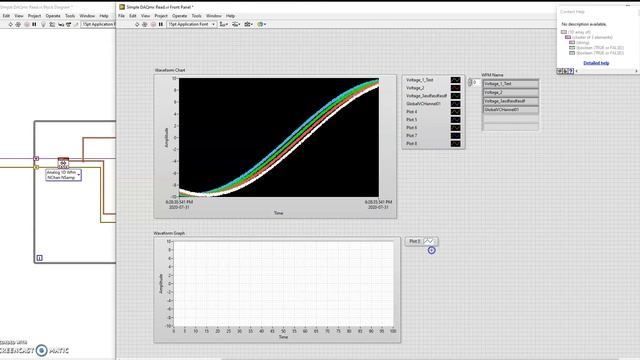Screen dimensions: 640x360
Task: Click Plot 6 legend swatch
Action: point(455,128)
